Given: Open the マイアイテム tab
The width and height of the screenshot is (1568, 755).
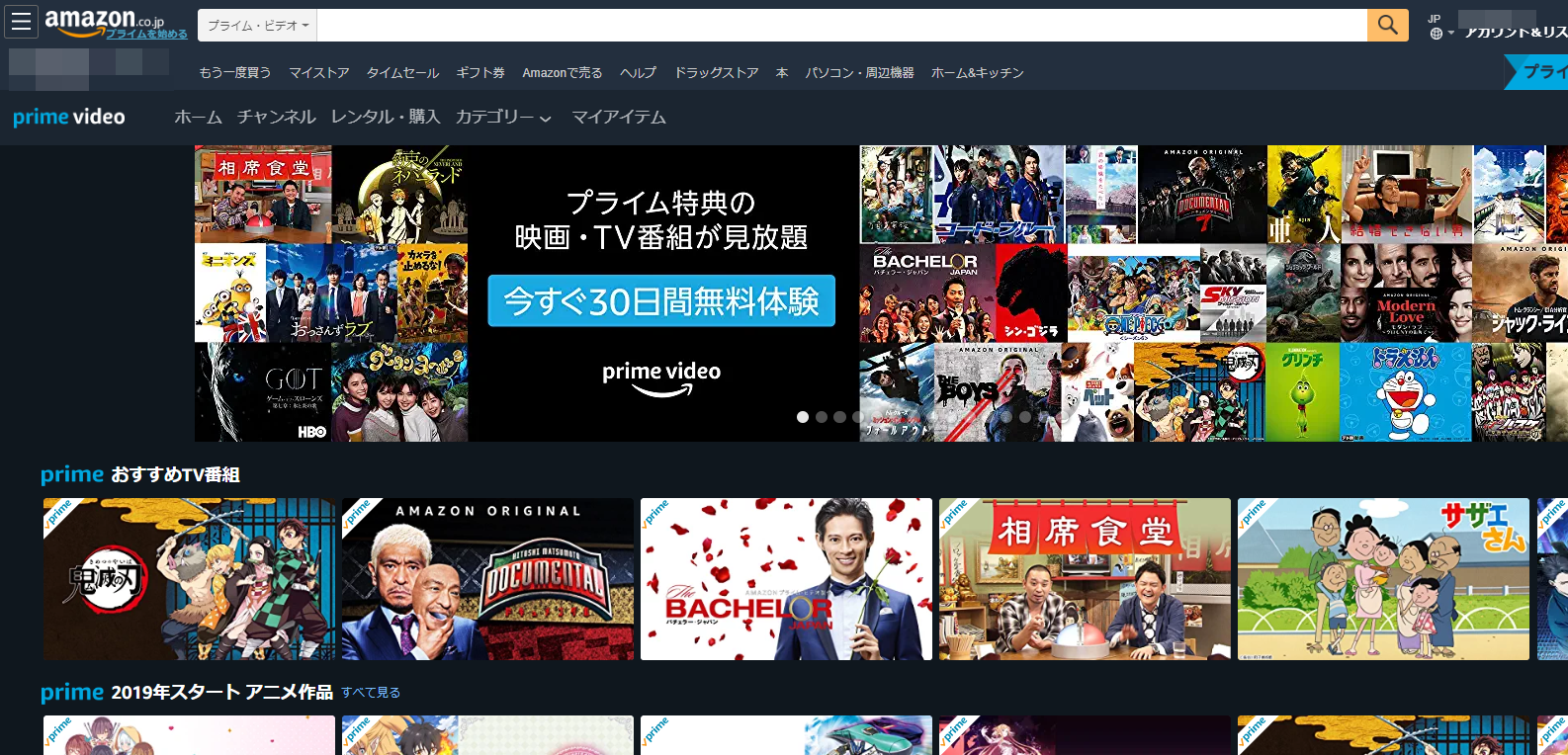Looking at the screenshot, I should coord(619,117).
